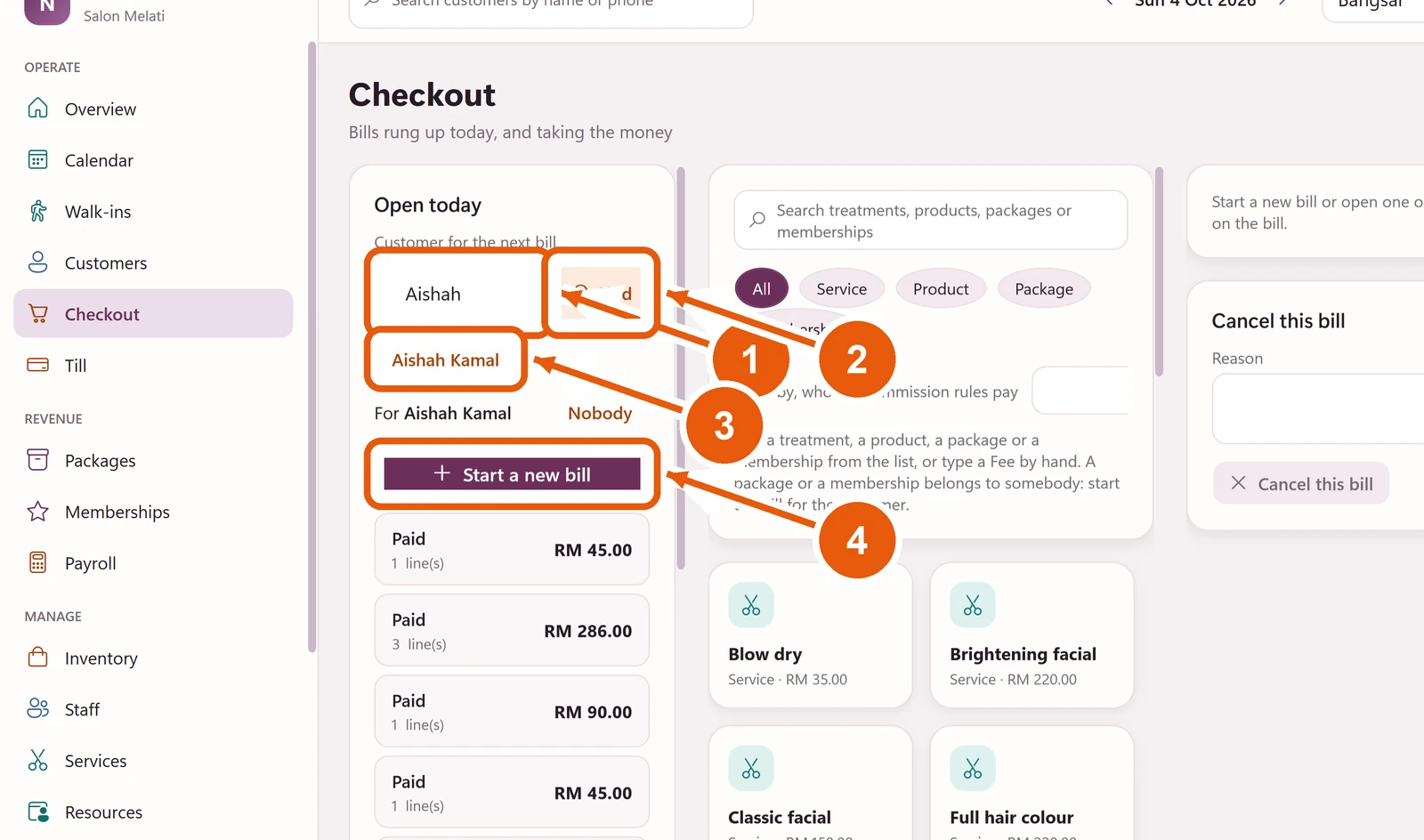Choose Aishah Kamal from the suggestions
Screen dimensions: 1424x840
pos(445,360)
